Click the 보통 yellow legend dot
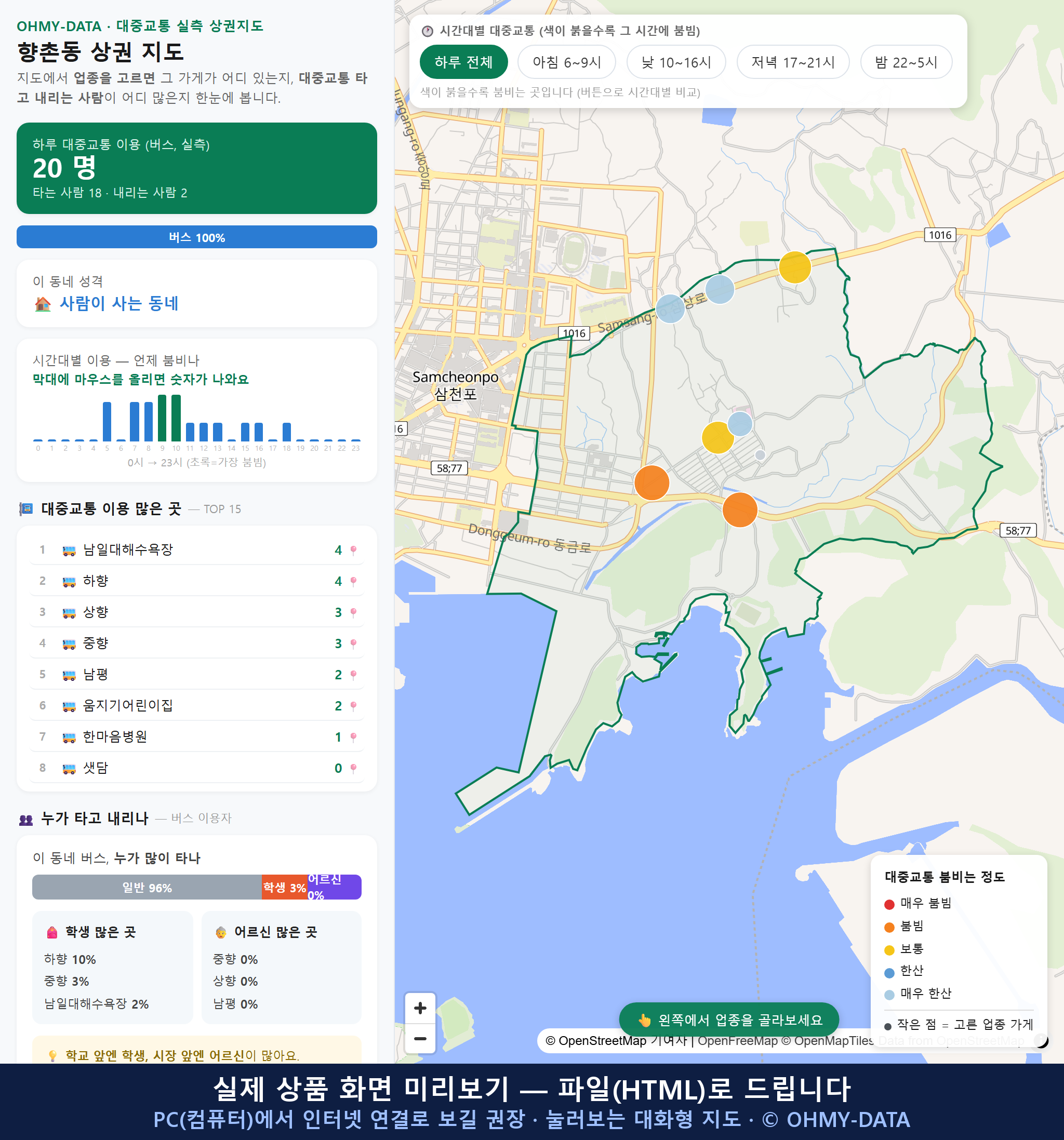 click(889, 950)
